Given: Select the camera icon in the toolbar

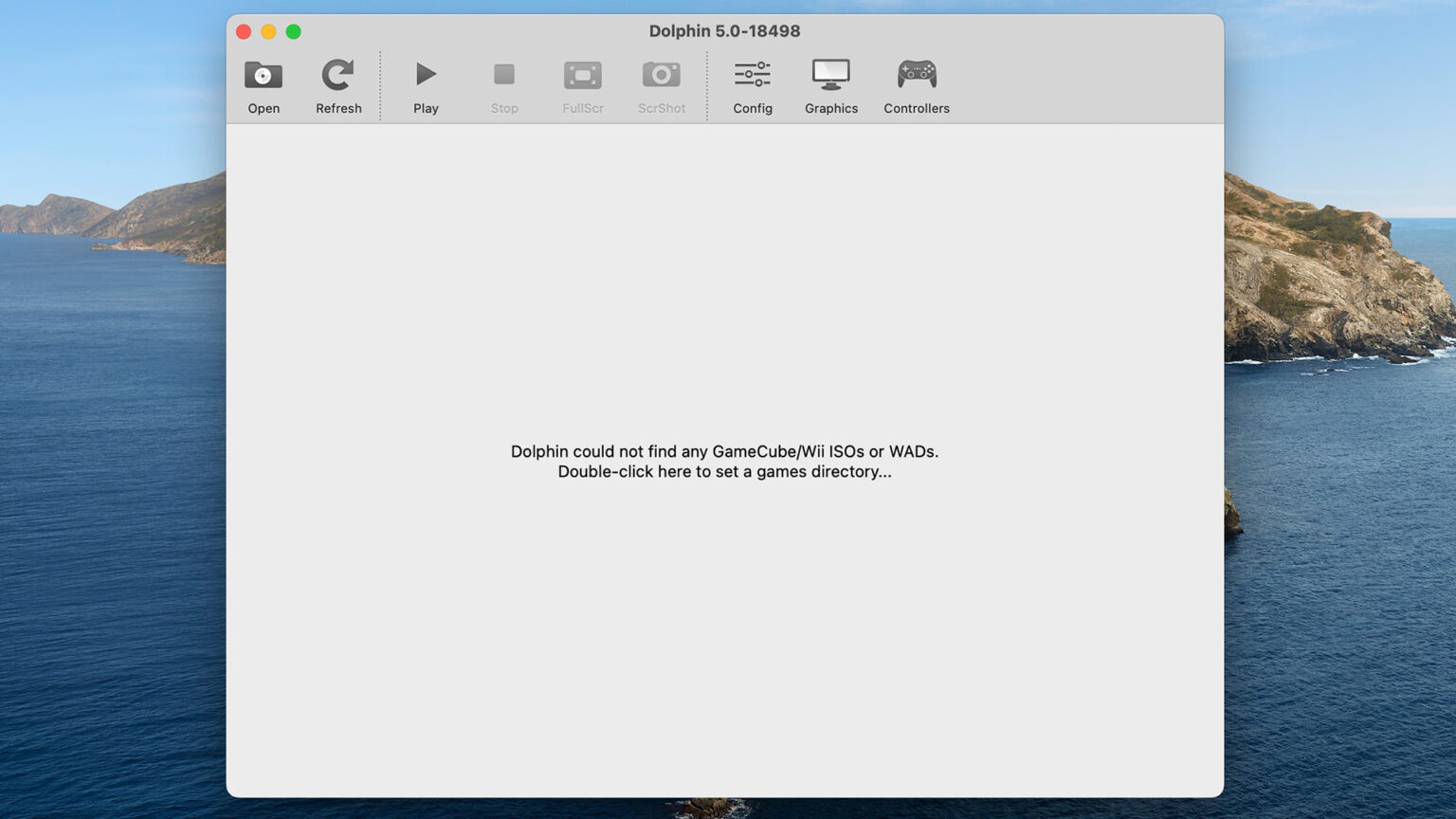Looking at the screenshot, I should click(661, 74).
